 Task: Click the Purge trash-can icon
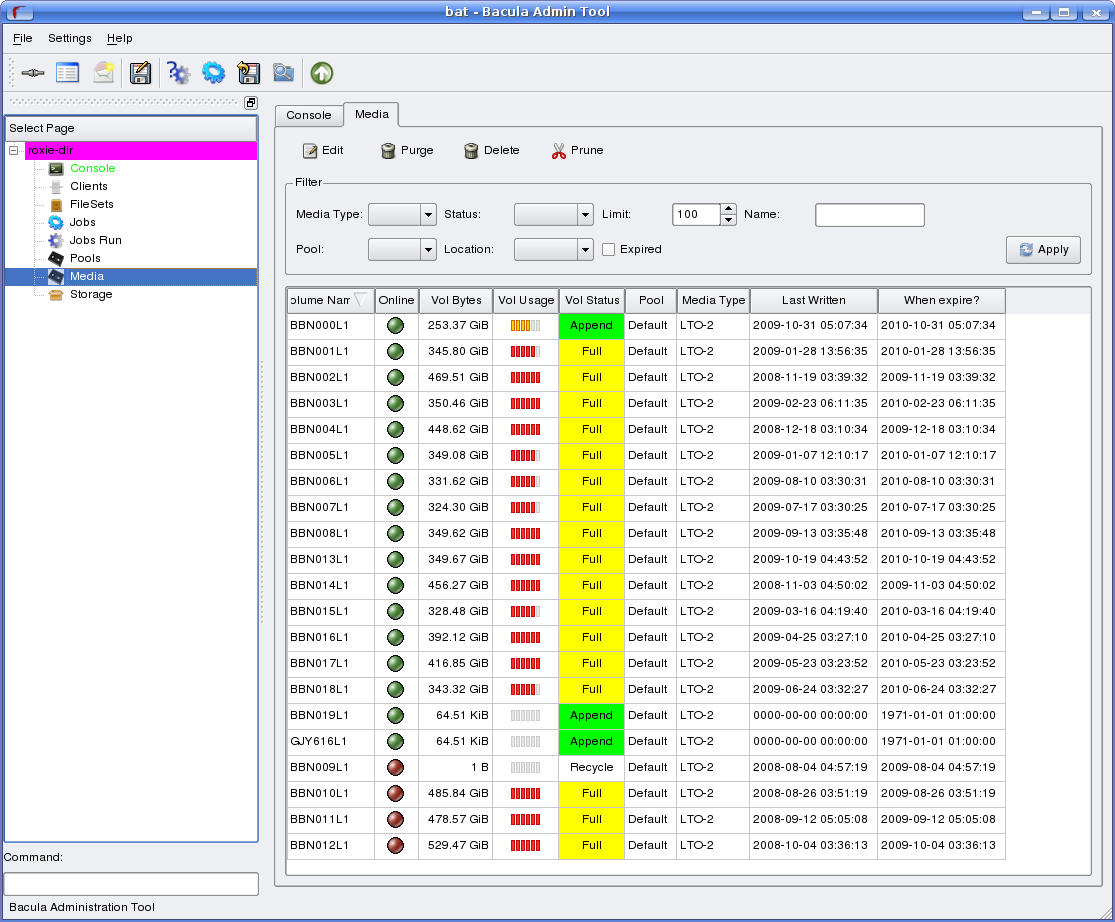coord(390,150)
